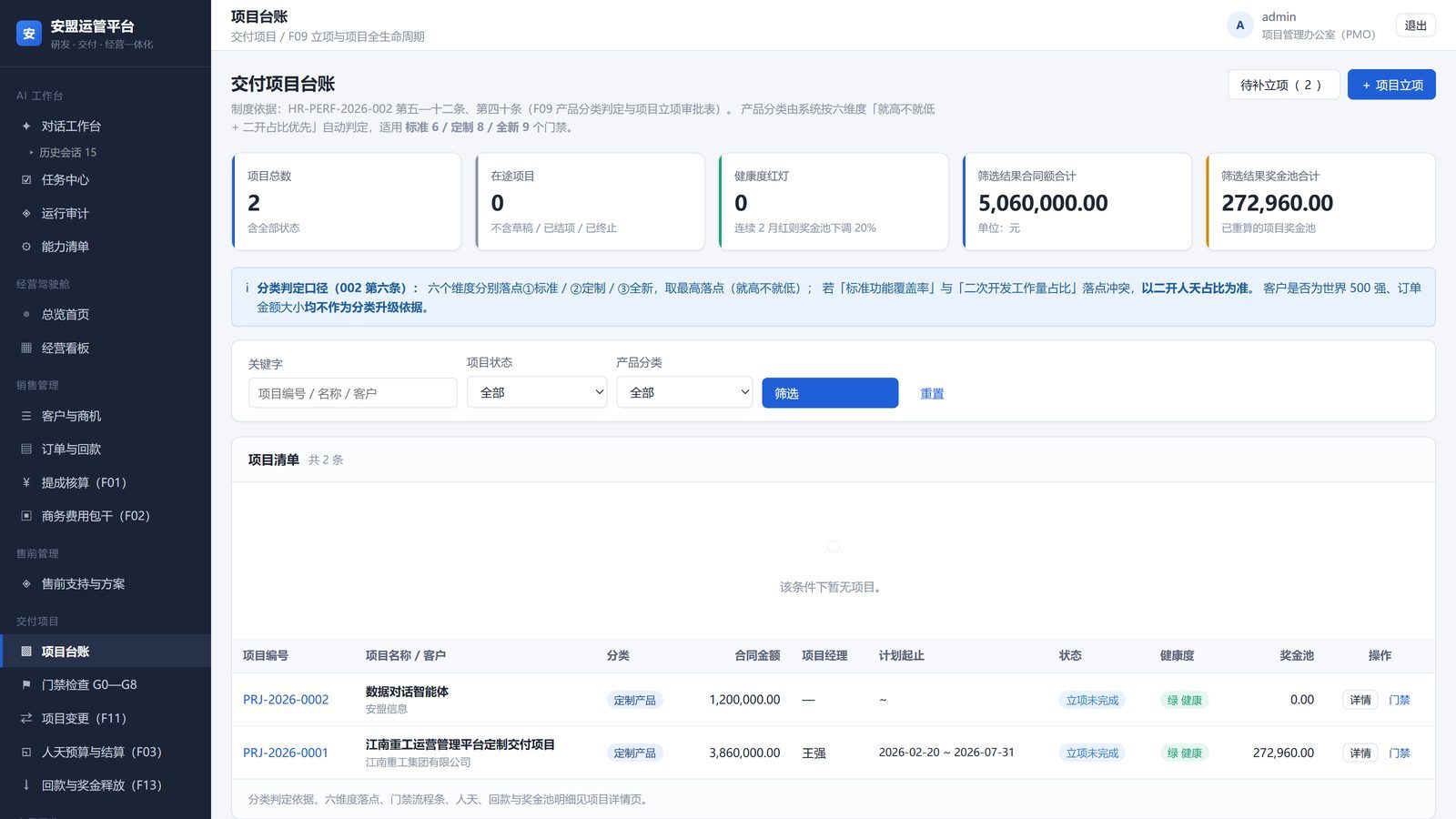
Task: Open 经营看板 menu item
Action: 106,348
